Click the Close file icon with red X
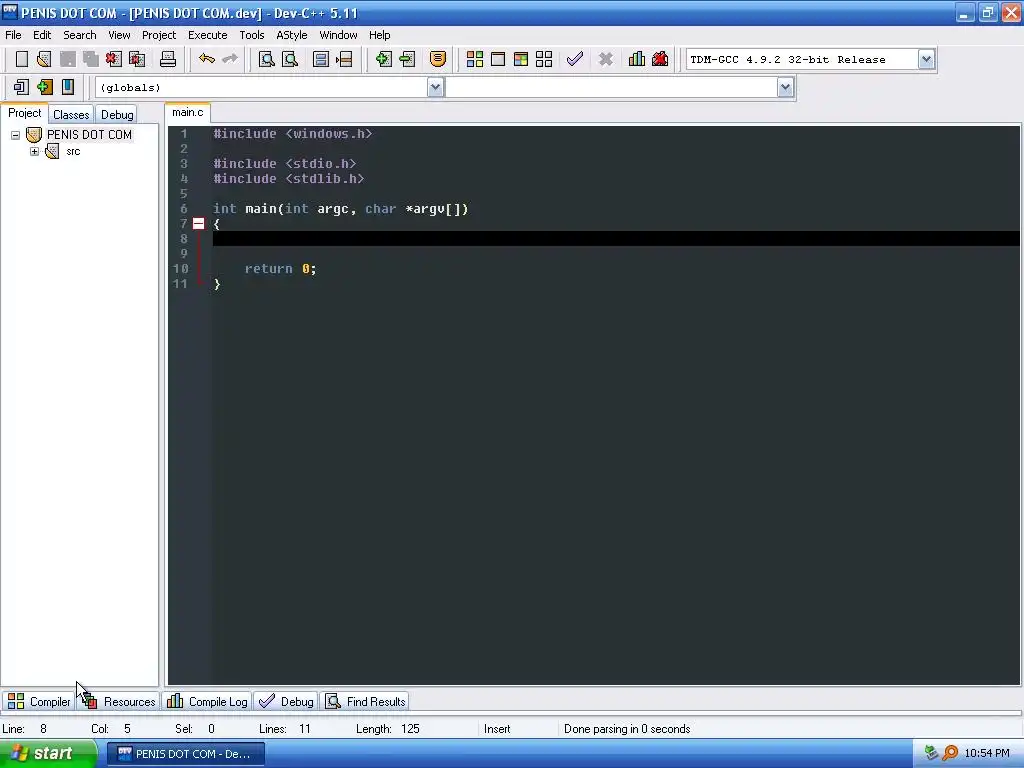Viewport: 1024px width, 768px height. pyautogui.click(x=114, y=59)
